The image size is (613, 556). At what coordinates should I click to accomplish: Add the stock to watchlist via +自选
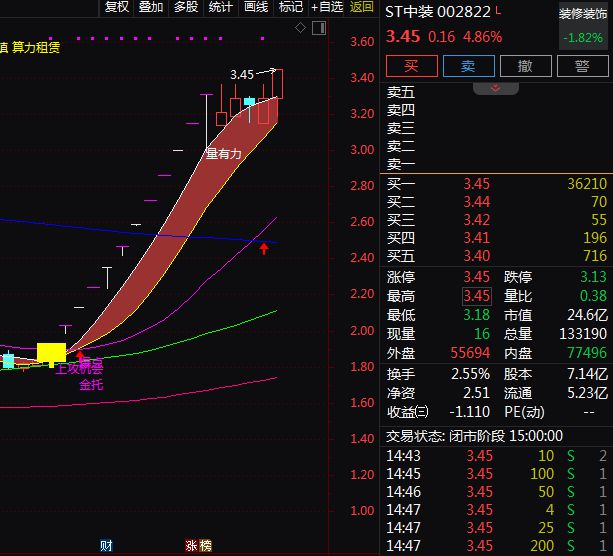(327, 7)
